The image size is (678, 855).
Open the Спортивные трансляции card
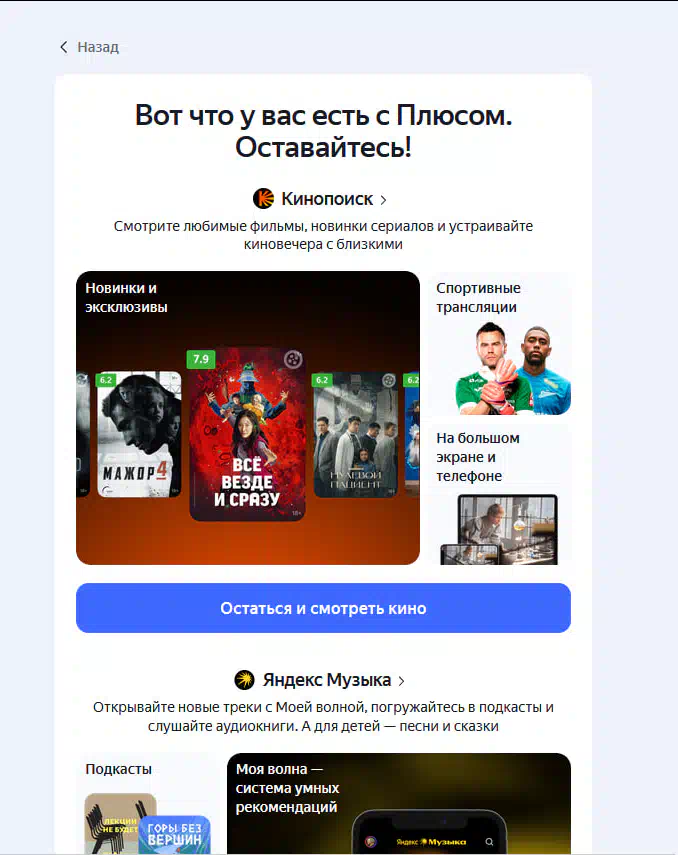(x=500, y=343)
